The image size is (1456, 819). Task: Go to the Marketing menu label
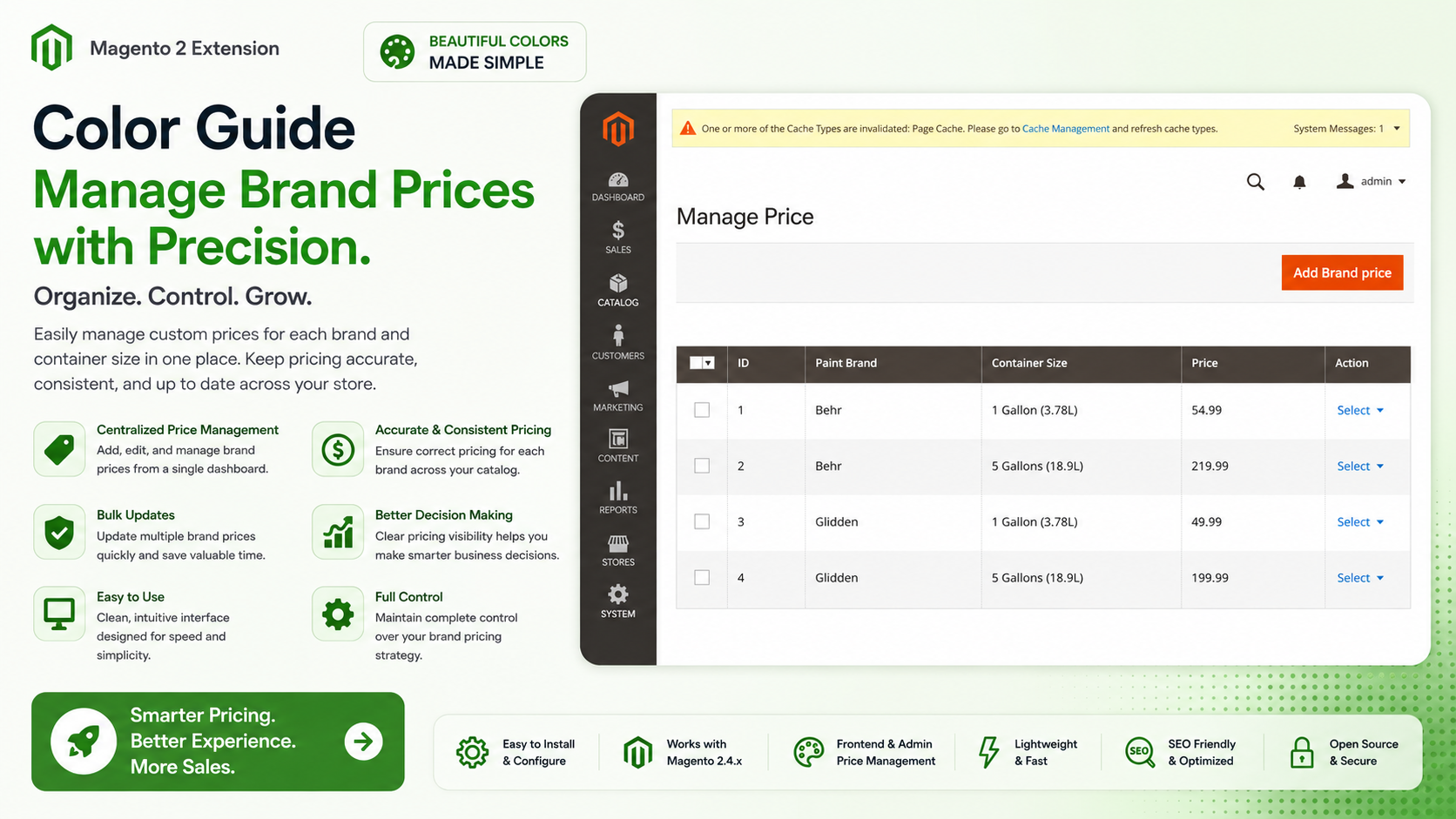(618, 407)
